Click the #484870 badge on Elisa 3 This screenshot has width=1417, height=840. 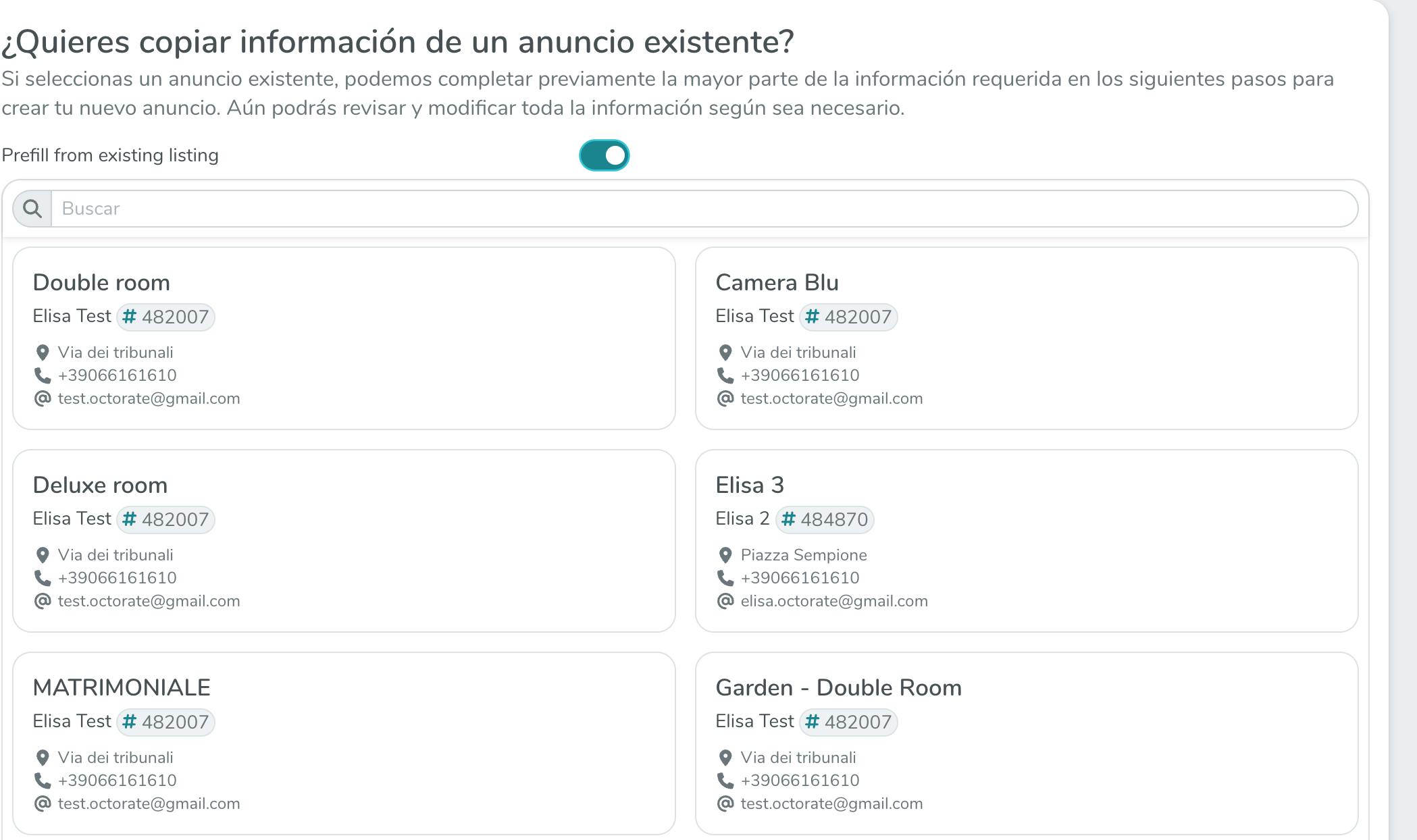(x=825, y=519)
